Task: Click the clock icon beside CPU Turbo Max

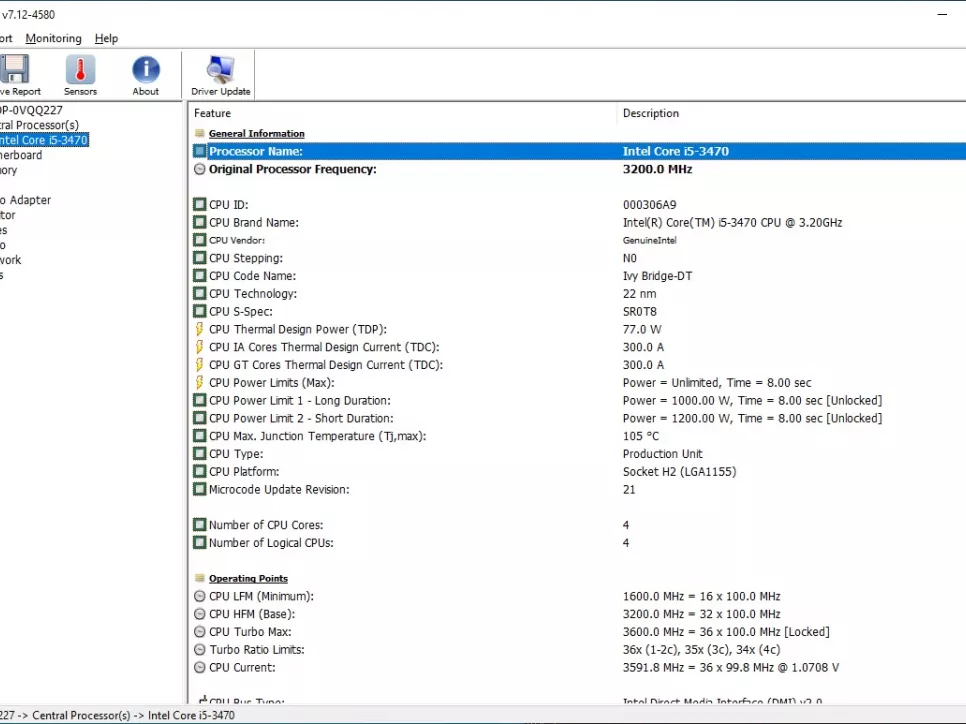Action: tap(200, 632)
